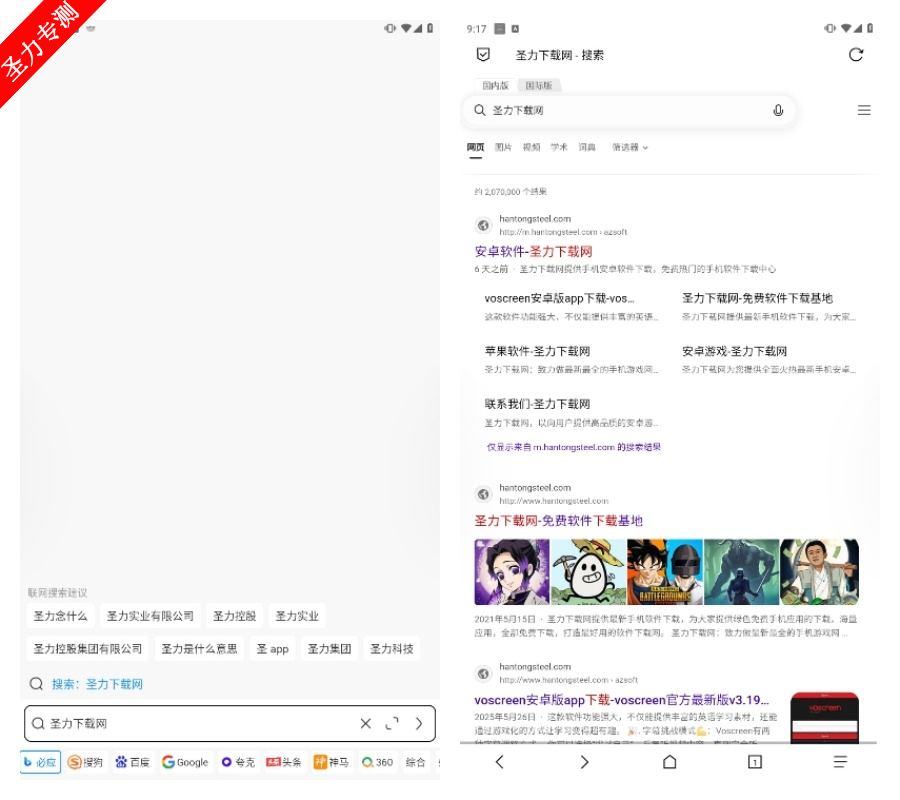Image resolution: width=900 pixels, height=800 pixels.
Task: Choose suggestion 圣力科技
Action: [x=392, y=648]
